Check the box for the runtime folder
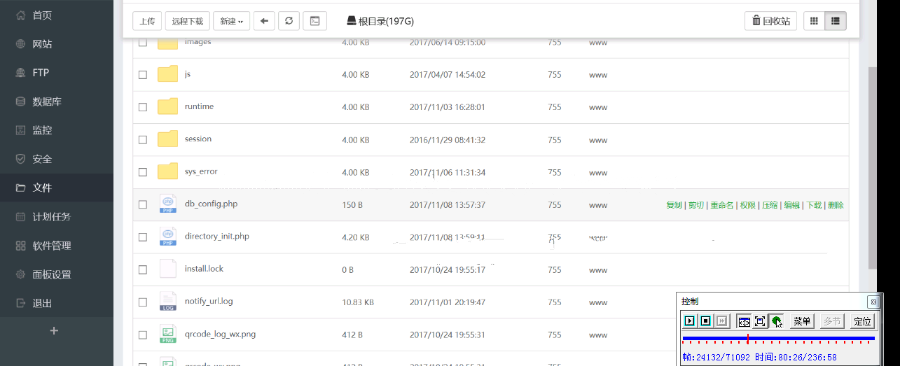This screenshot has width=900, height=366. pos(143,107)
